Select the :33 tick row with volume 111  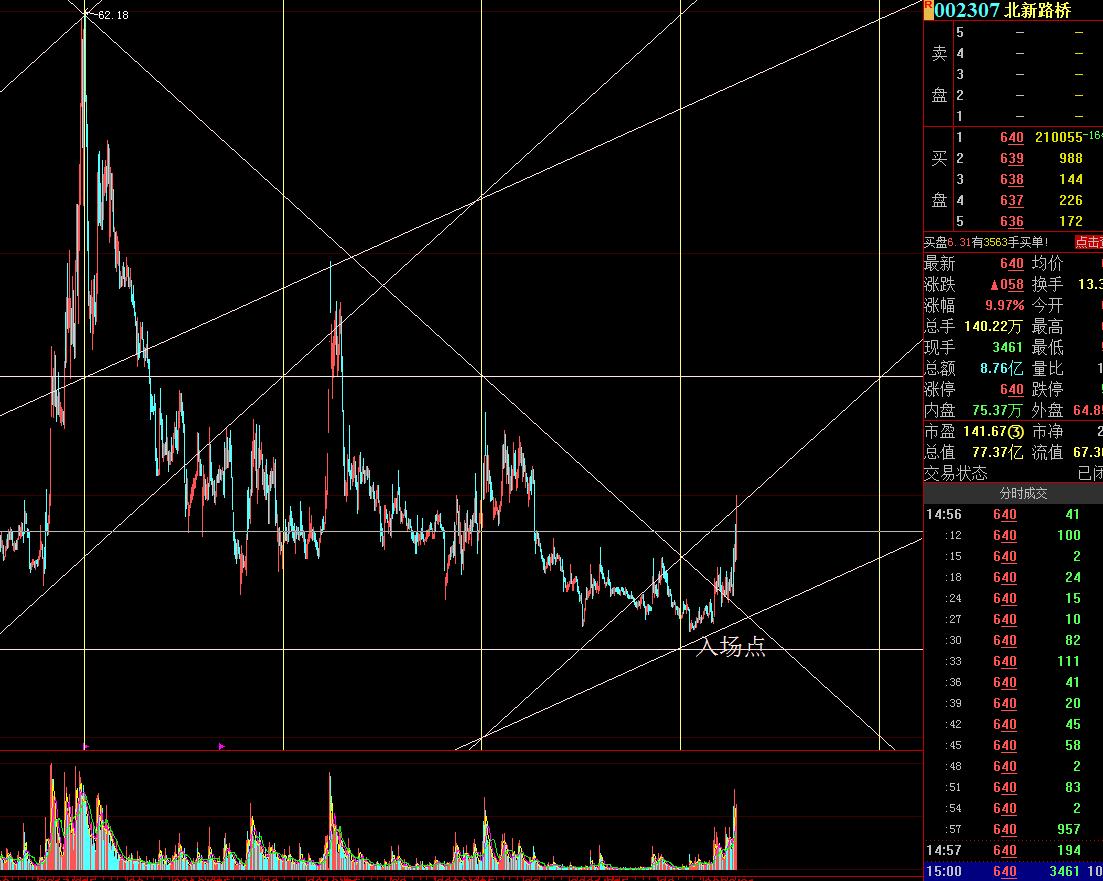click(x=1013, y=661)
